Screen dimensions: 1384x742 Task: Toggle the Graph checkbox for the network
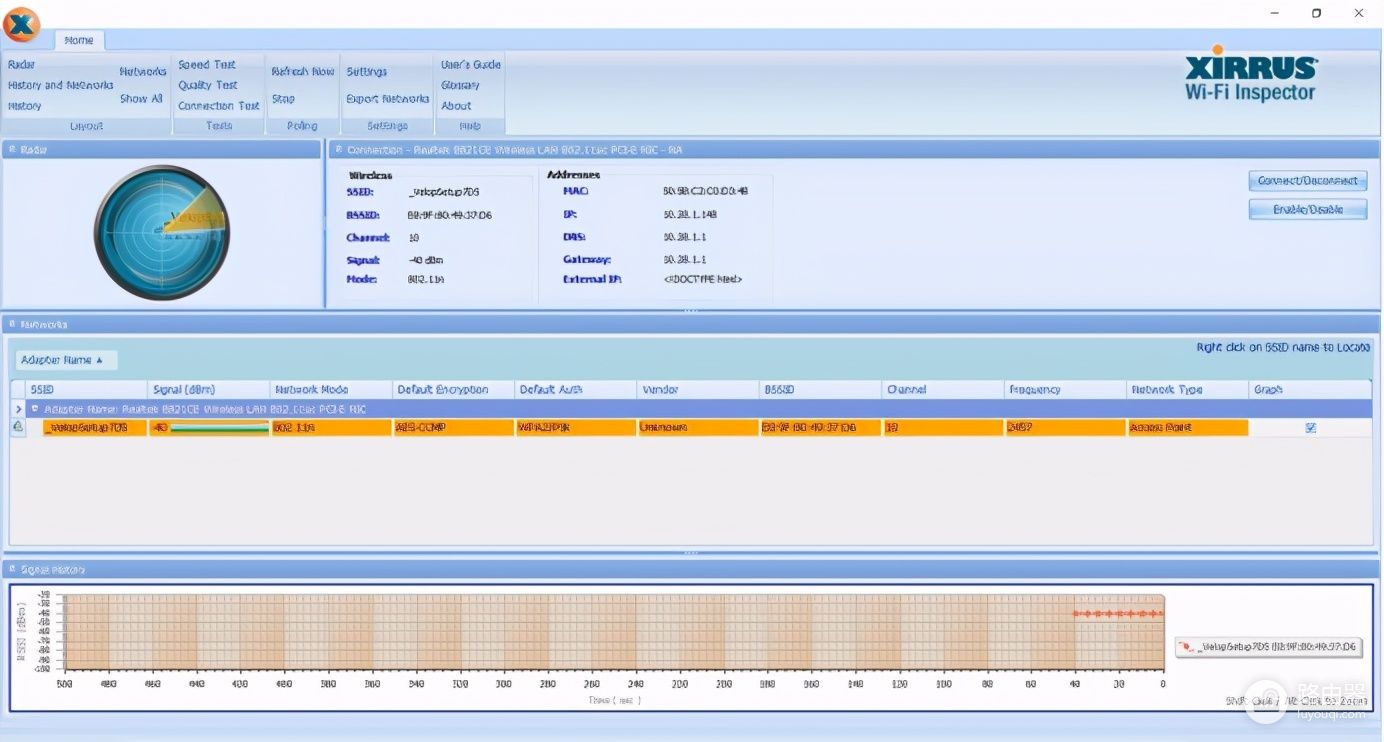tap(1310, 428)
